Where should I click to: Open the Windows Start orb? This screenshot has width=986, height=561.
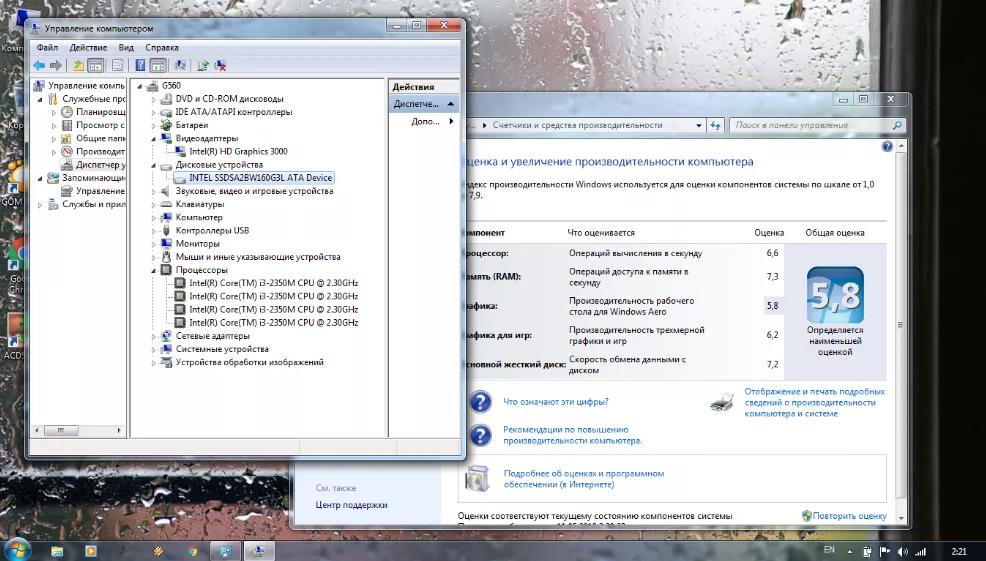17,550
